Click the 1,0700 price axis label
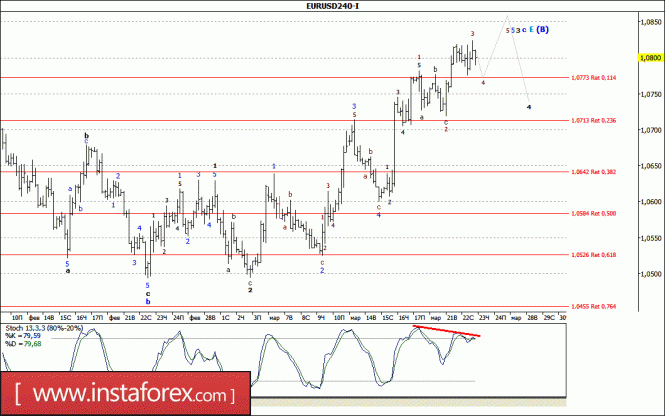665x416 pixels. [651, 130]
